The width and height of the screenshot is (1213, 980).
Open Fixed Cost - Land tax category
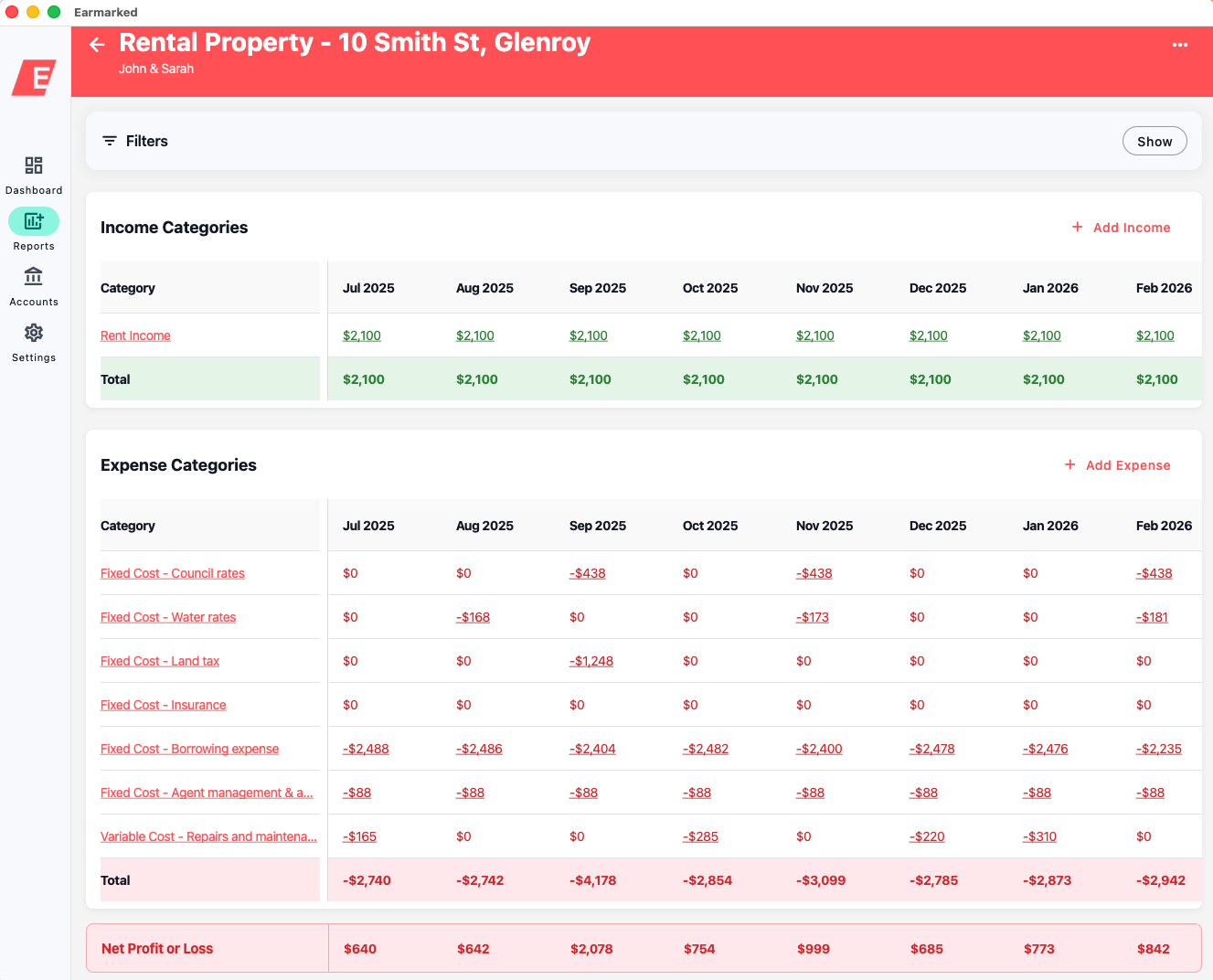tap(160, 661)
